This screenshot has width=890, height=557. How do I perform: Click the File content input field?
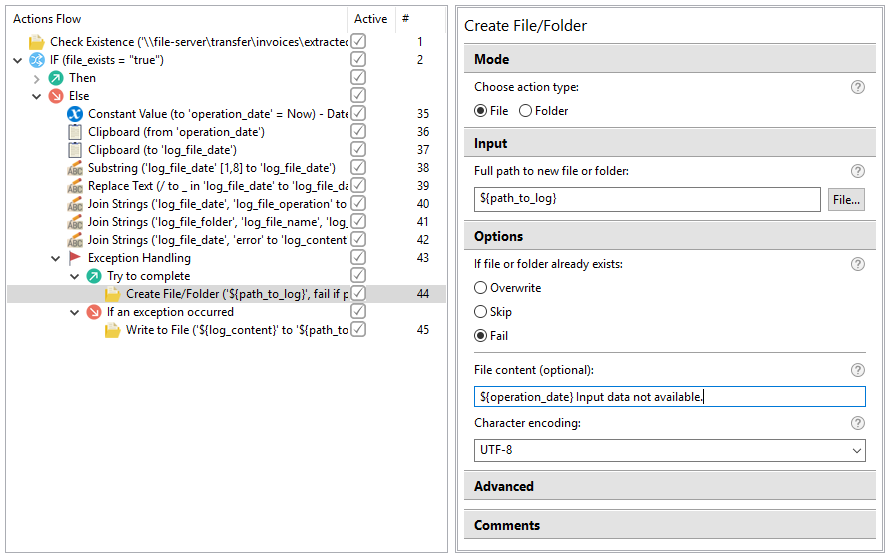point(670,397)
